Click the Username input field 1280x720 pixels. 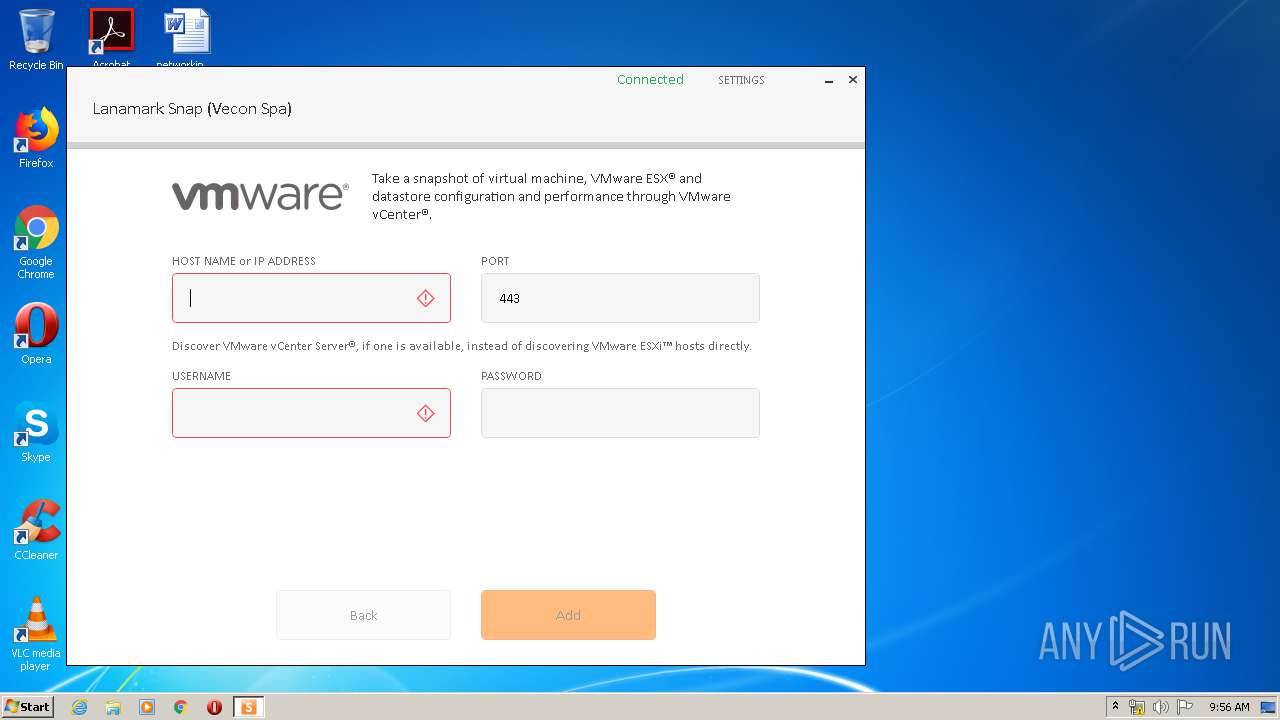[x=311, y=413]
